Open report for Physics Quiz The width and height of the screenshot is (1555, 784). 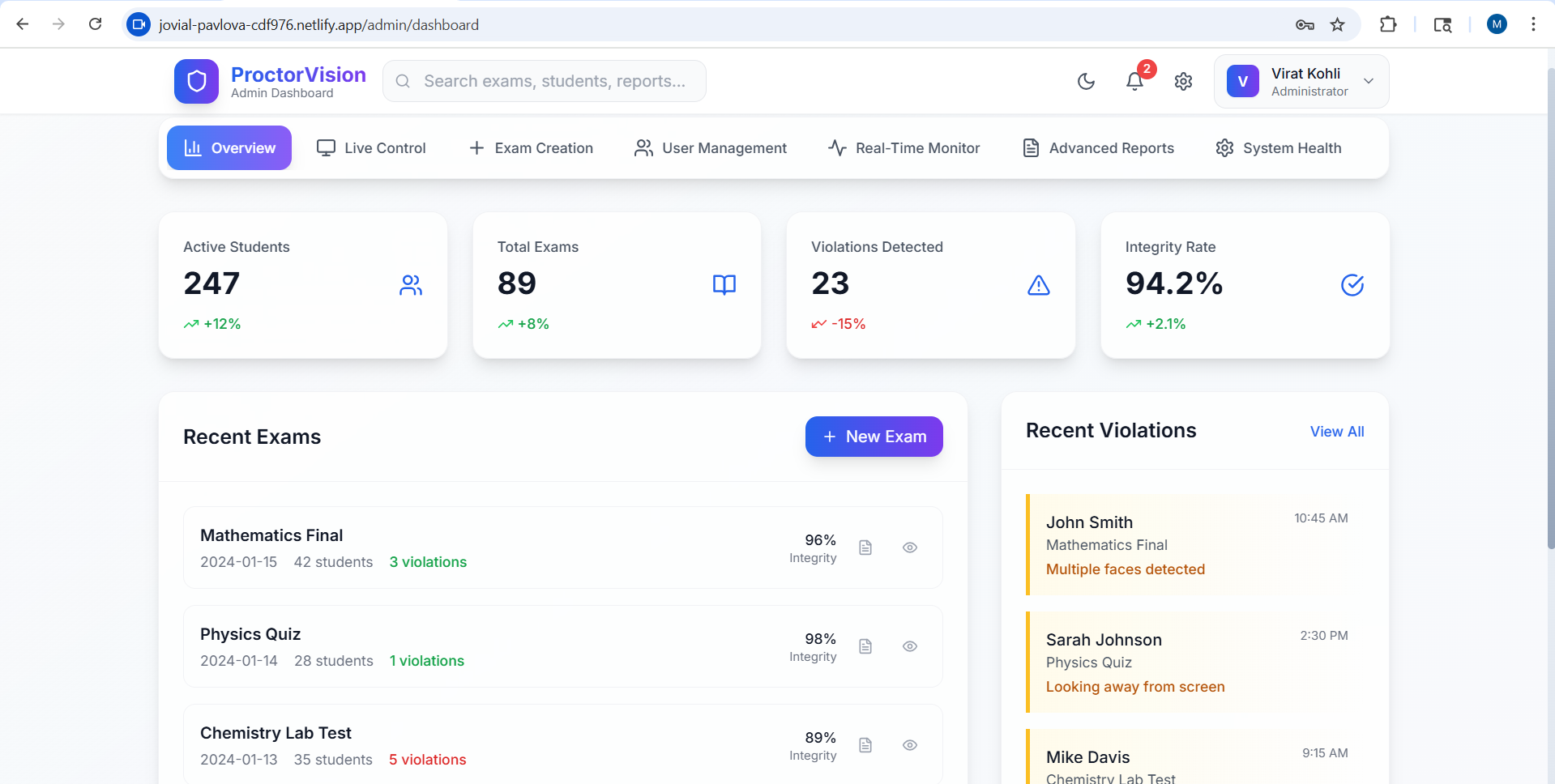point(865,646)
